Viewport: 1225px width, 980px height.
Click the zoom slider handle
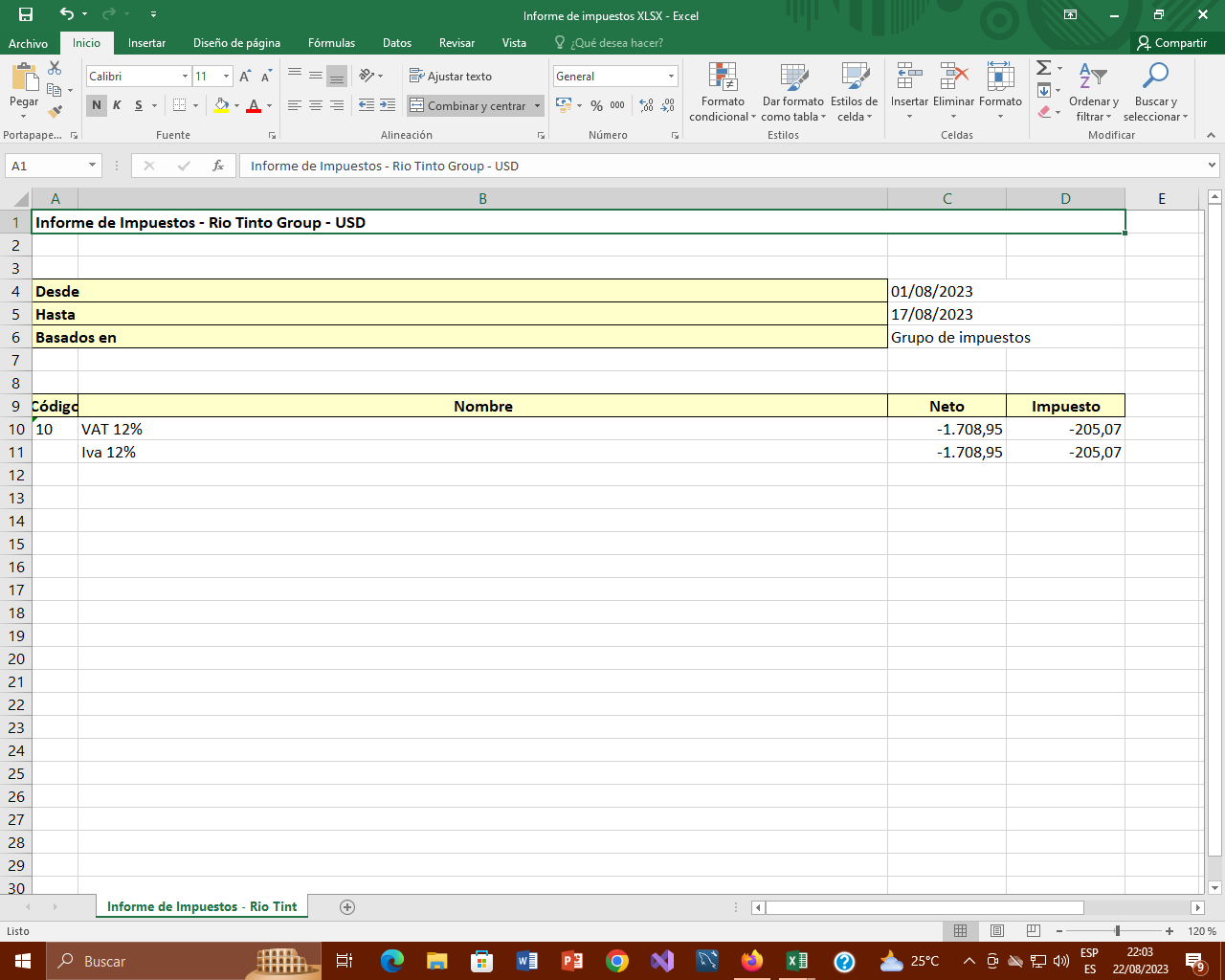pos(1117,931)
